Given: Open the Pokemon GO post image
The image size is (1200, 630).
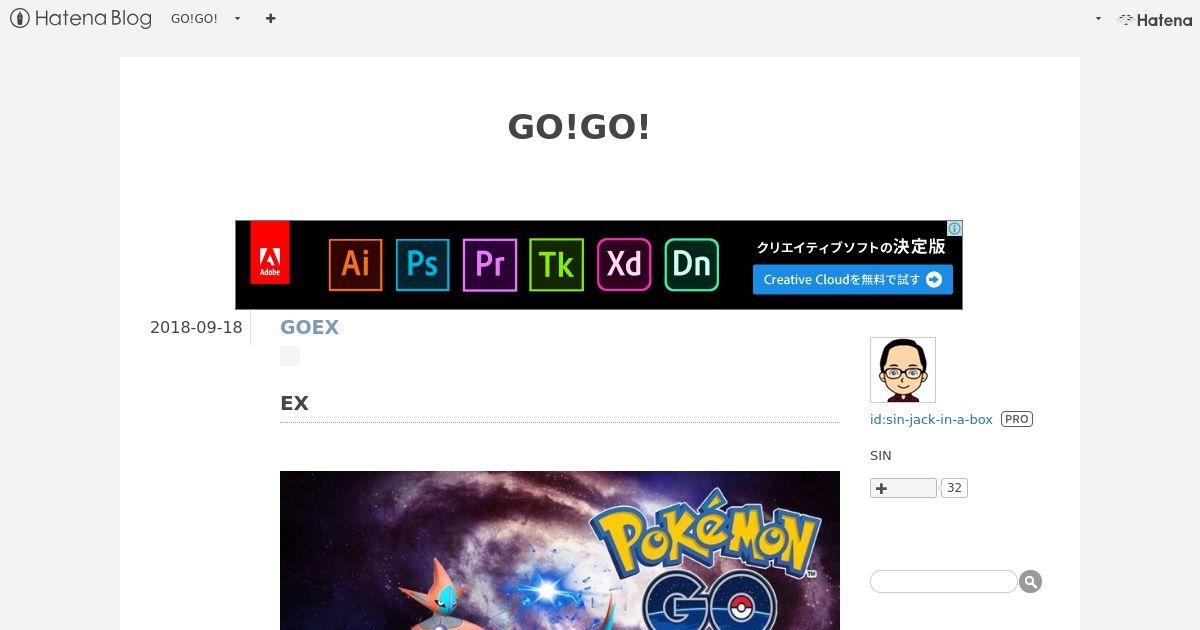Looking at the screenshot, I should pyautogui.click(x=560, y=550).
